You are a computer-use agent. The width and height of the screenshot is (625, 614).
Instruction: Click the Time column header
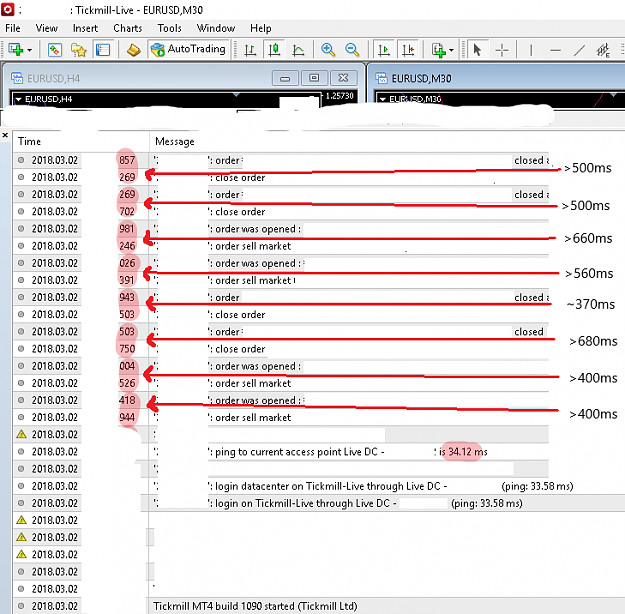coord(81,142)
